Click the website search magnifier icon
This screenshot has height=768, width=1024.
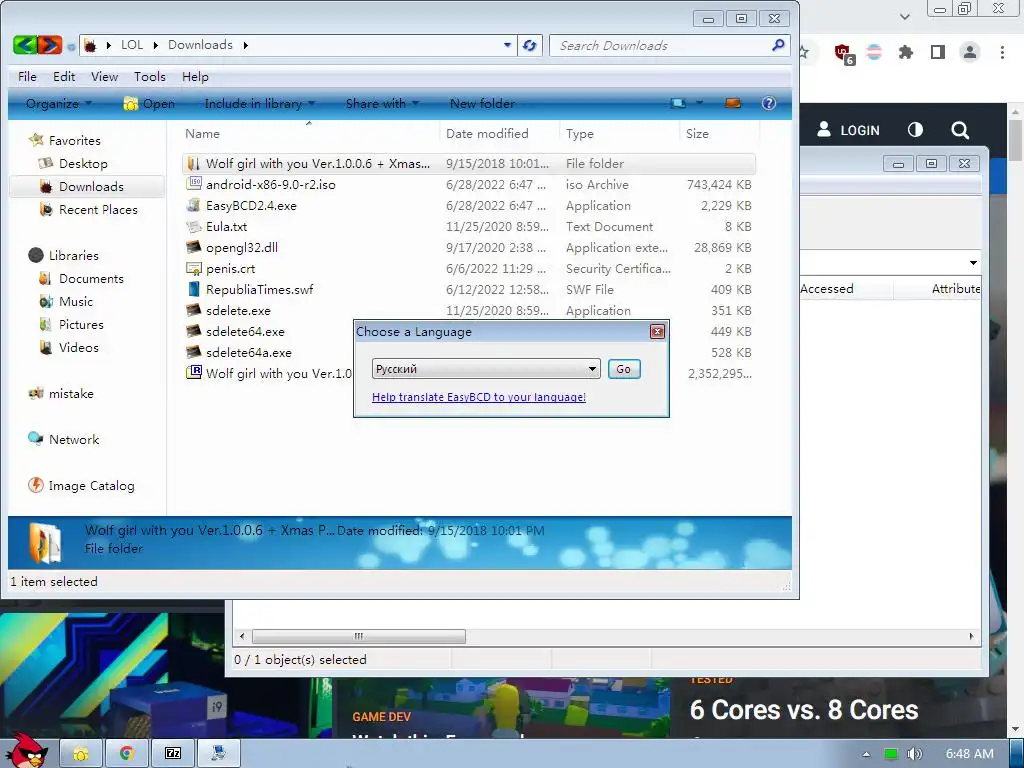959,130
